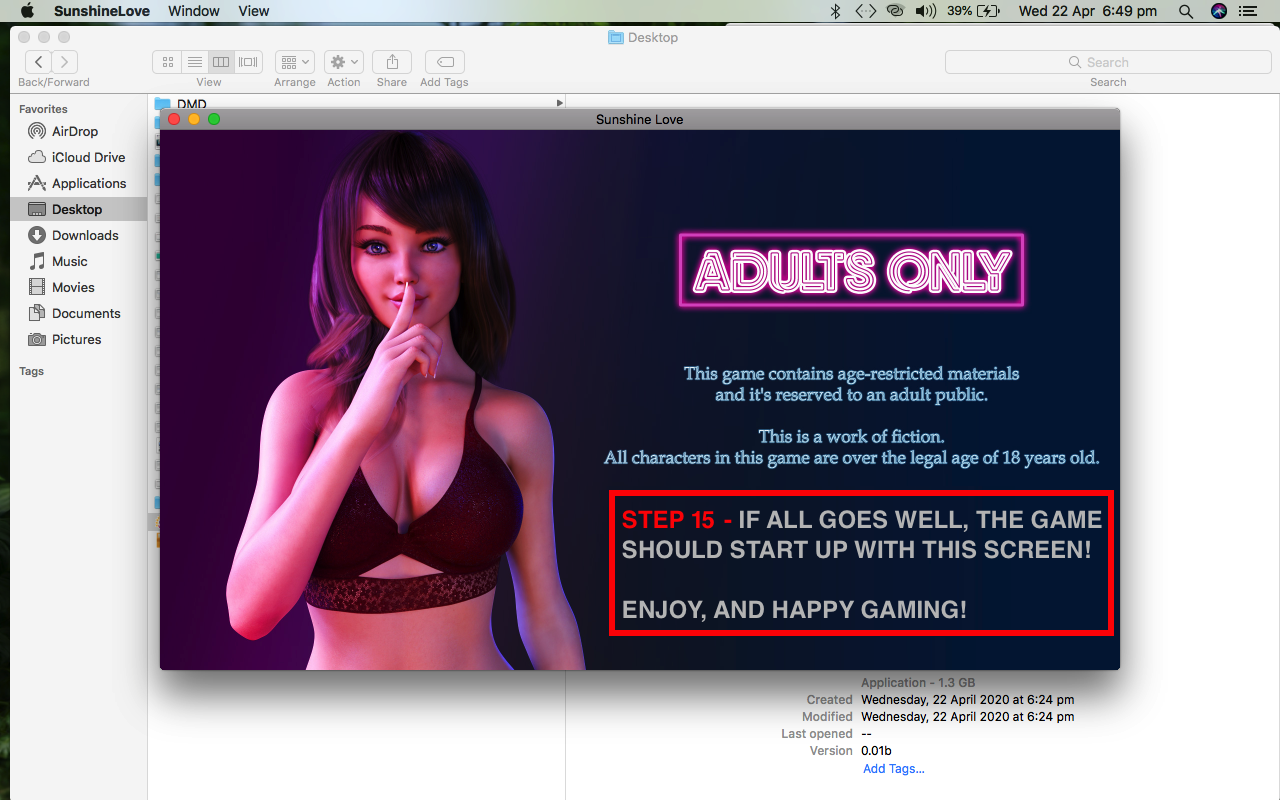Click the Finder search field
The image size is (1280, 800).
click(1108, 62)
